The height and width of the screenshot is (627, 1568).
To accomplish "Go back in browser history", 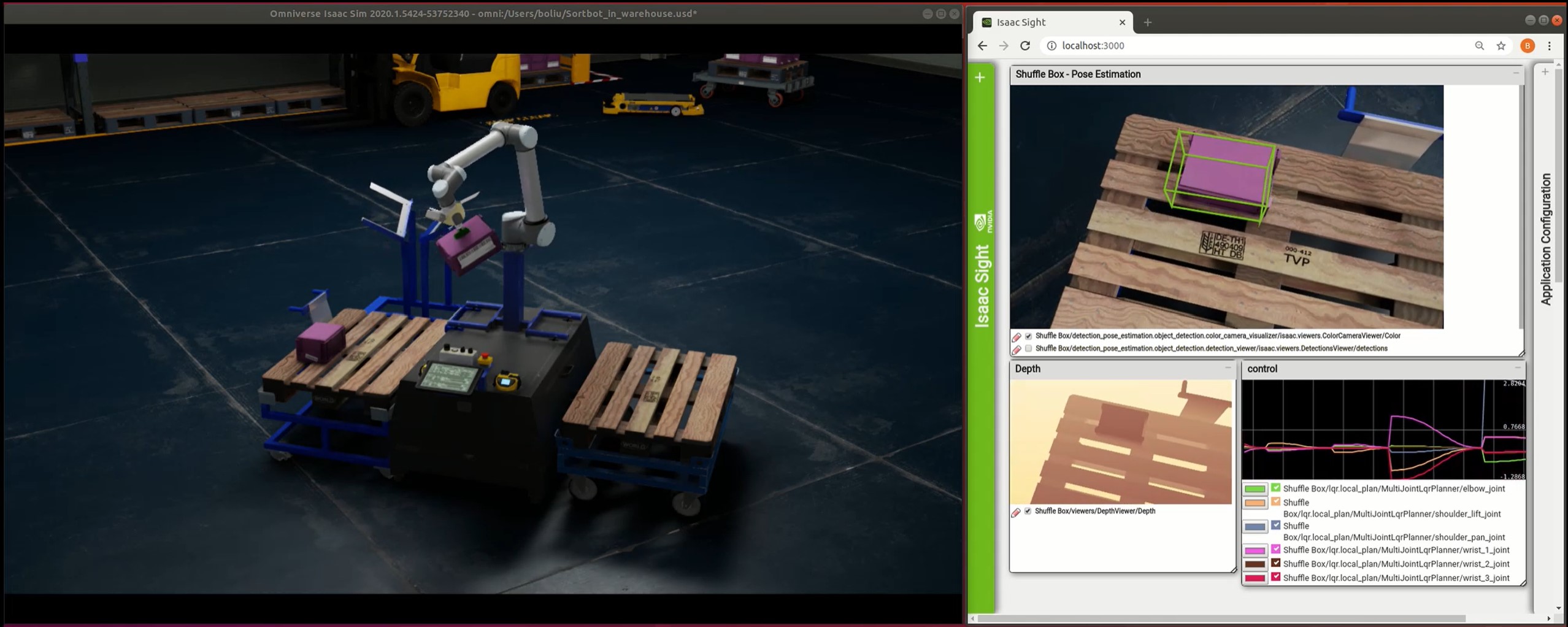I will tap(982, 45).
